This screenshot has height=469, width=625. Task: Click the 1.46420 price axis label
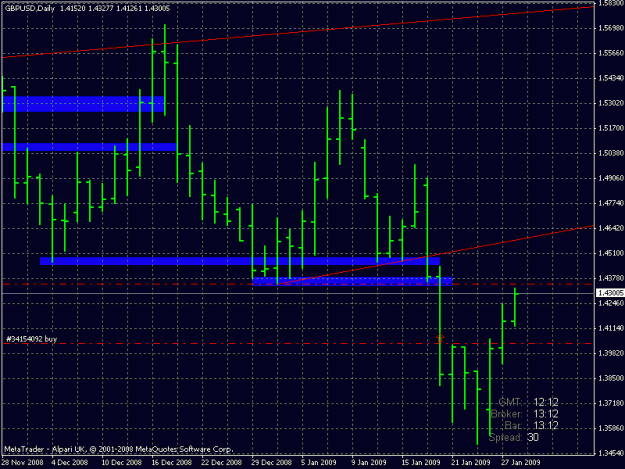coord(611,228)
